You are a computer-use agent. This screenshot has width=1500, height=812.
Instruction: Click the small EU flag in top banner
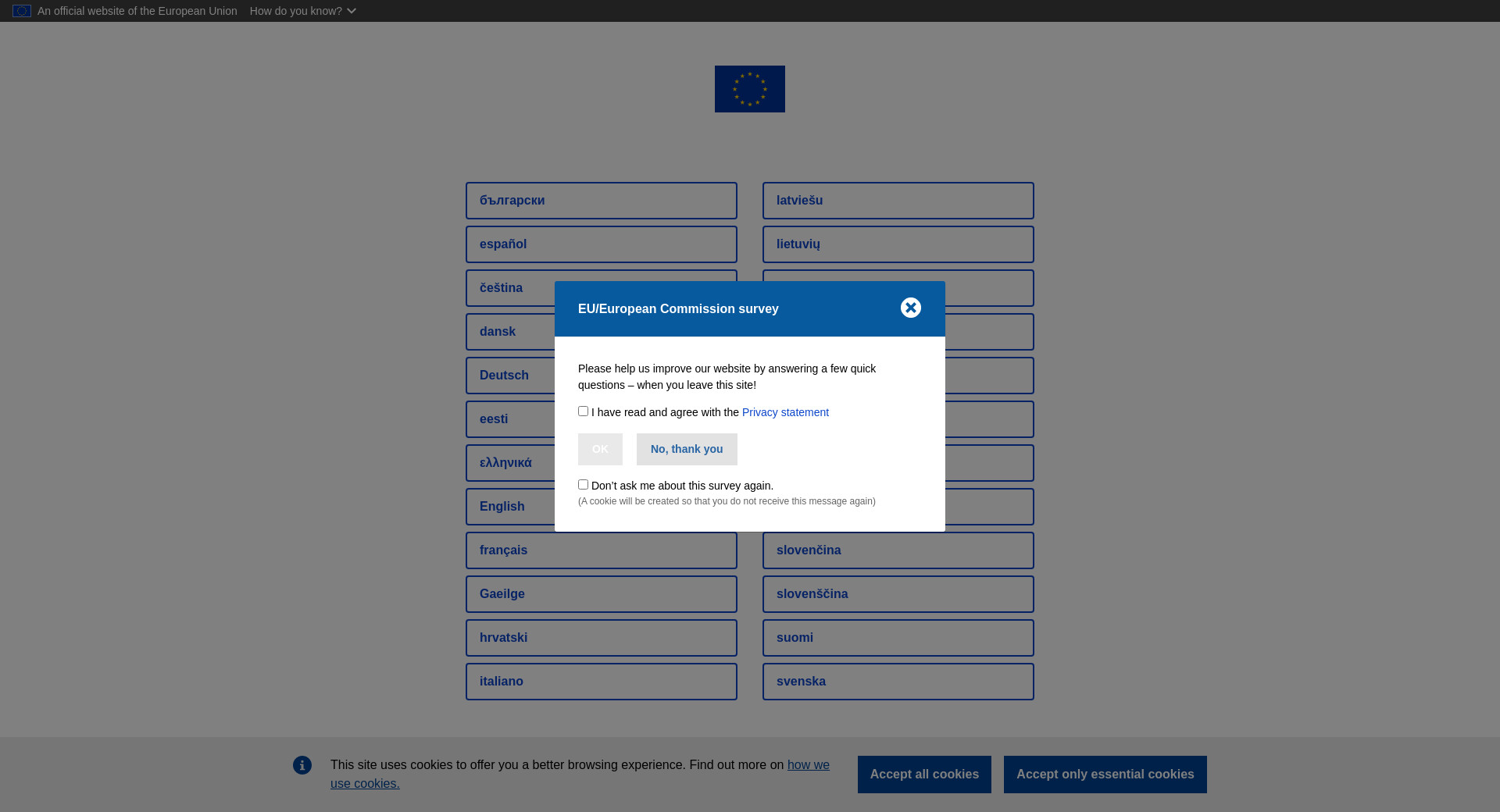pyautogui.click(x=22, y=11)
